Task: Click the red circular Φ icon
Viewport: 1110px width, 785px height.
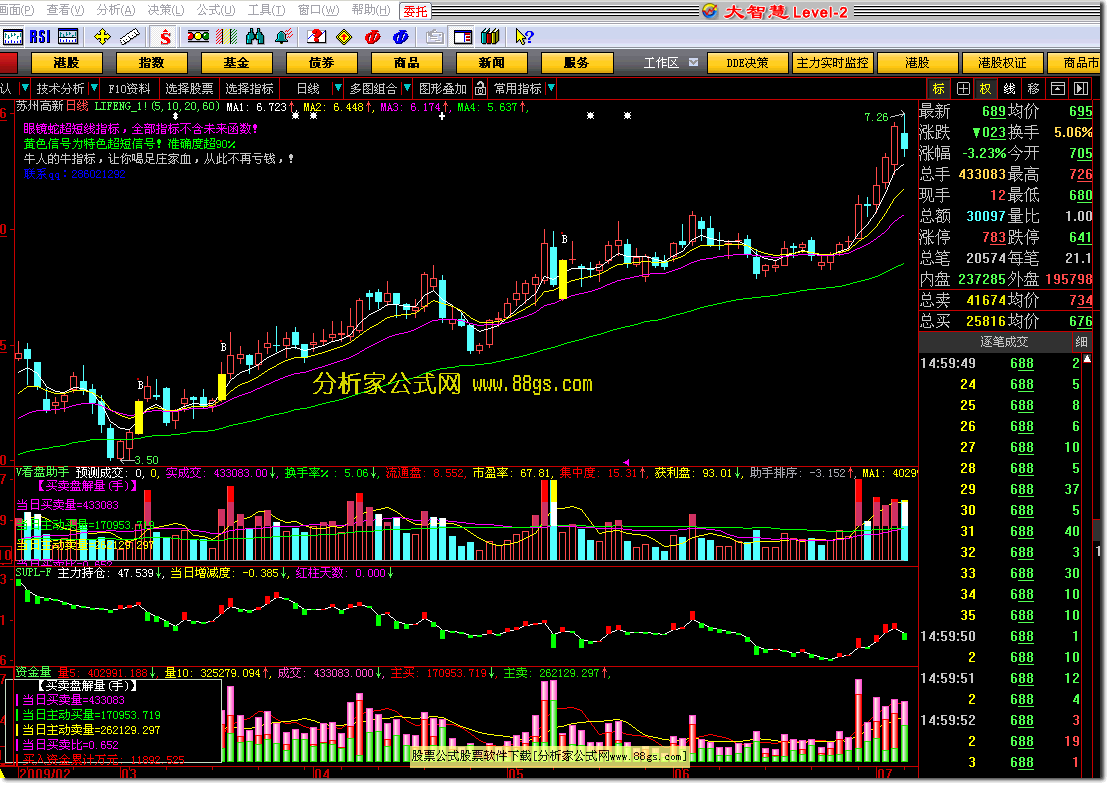Action: click(372, 37)
